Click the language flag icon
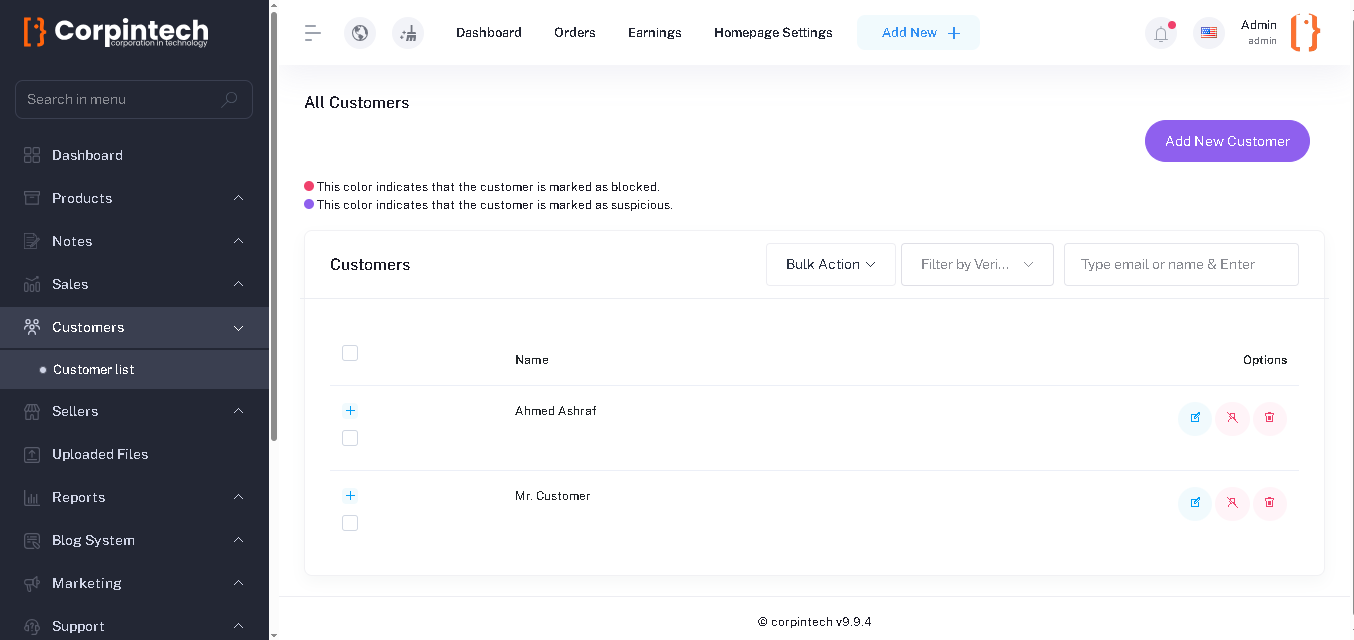Viewport: 1354px width, 640px height. click(x=1209, y=33)
